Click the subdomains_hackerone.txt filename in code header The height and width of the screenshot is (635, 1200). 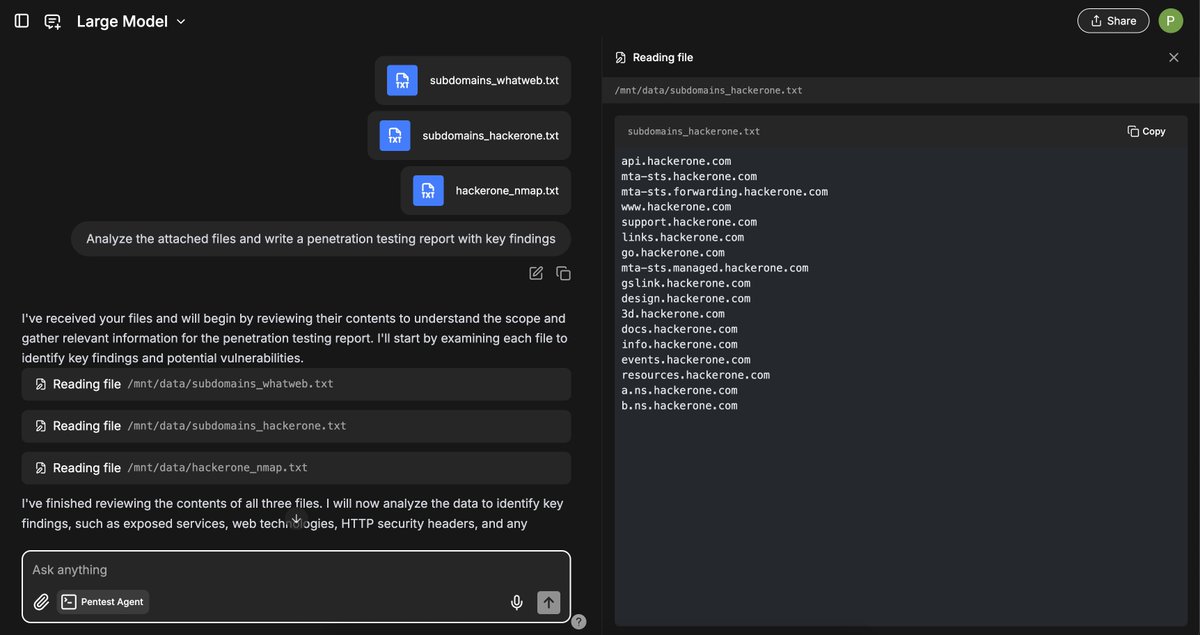(694, 131)
